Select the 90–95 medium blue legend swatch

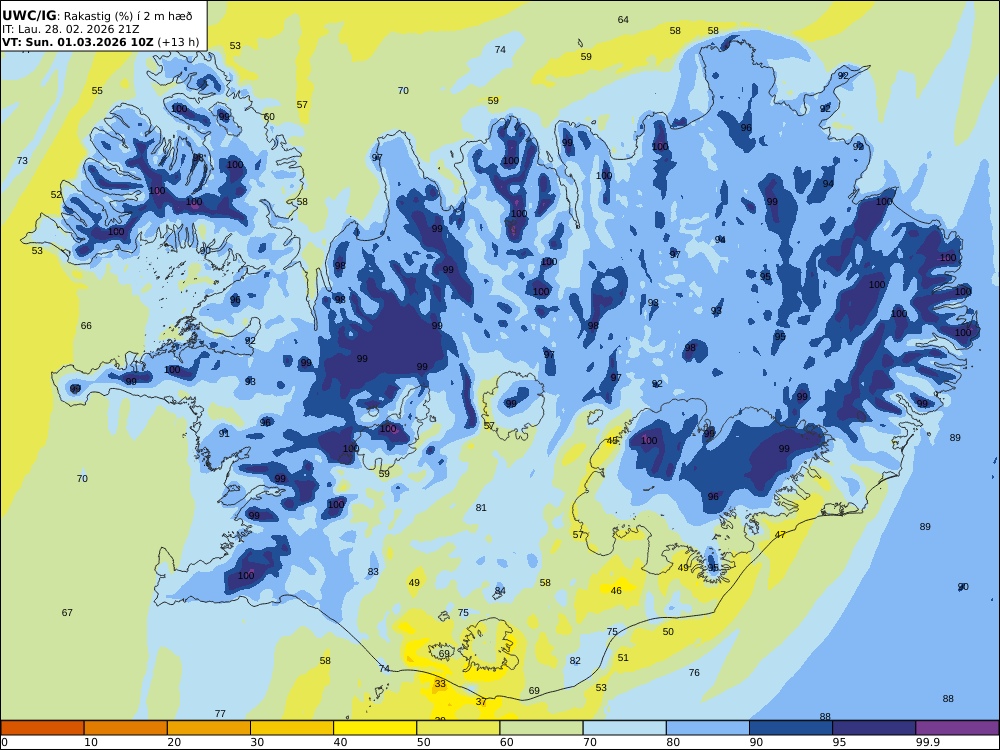791,728
